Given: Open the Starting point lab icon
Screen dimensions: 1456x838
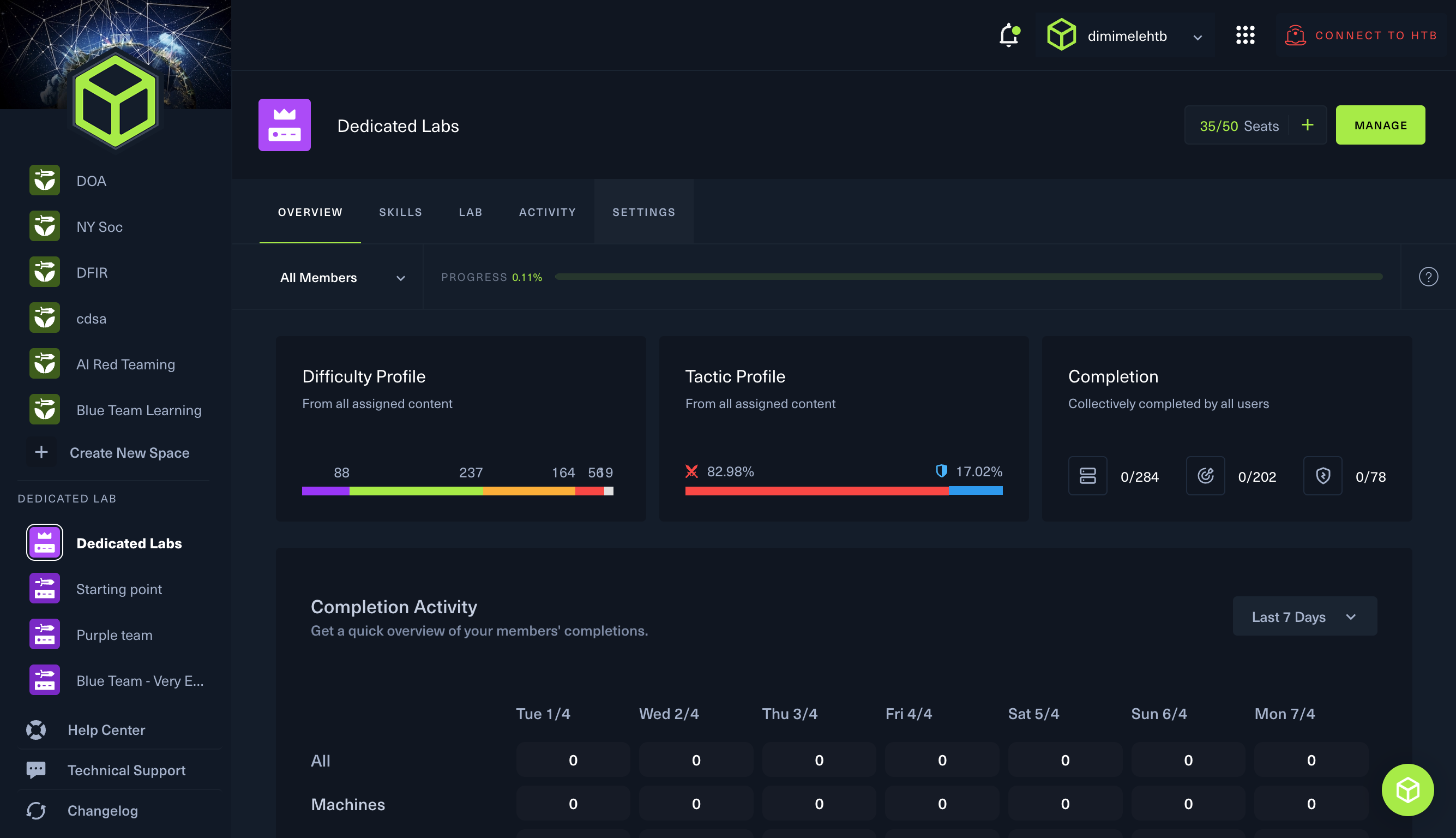Looking at the screenshot, I should [44, 589].
